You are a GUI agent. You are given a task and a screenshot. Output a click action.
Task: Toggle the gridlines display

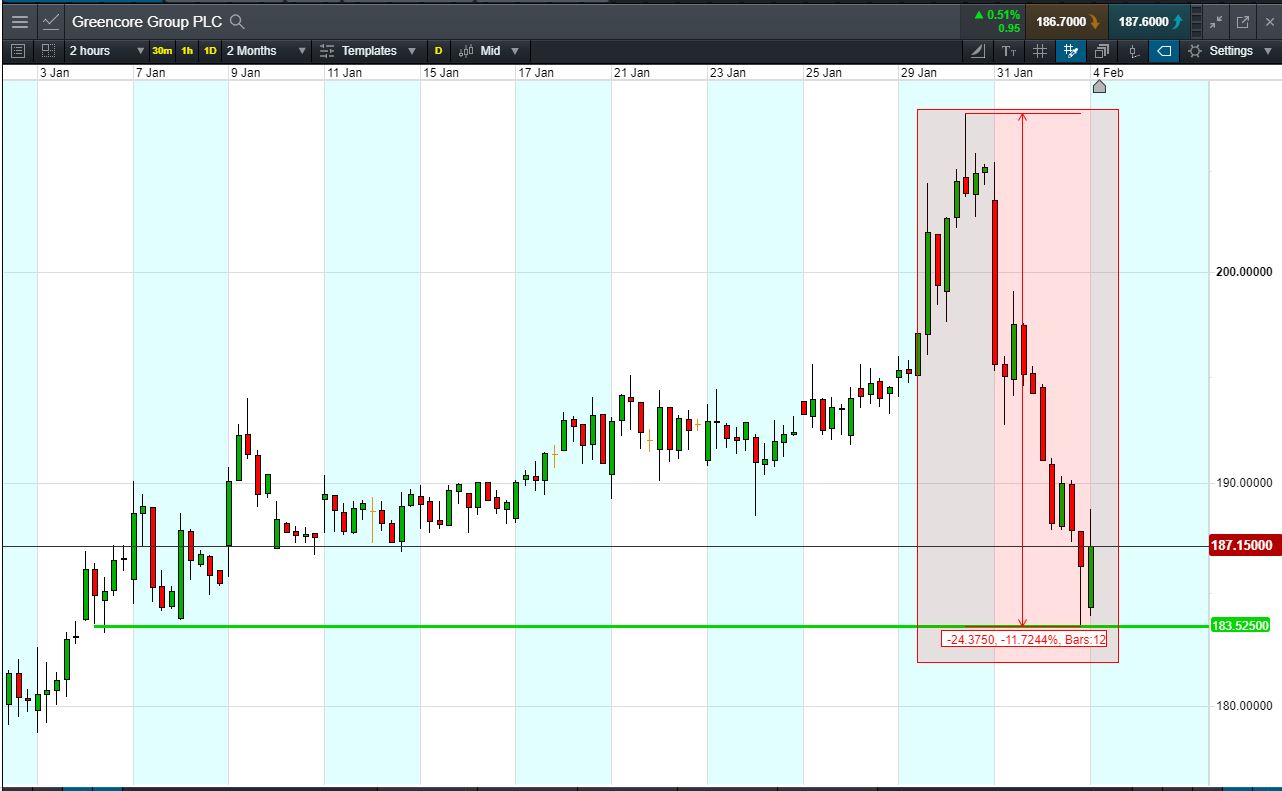[x=1040, y=51]
